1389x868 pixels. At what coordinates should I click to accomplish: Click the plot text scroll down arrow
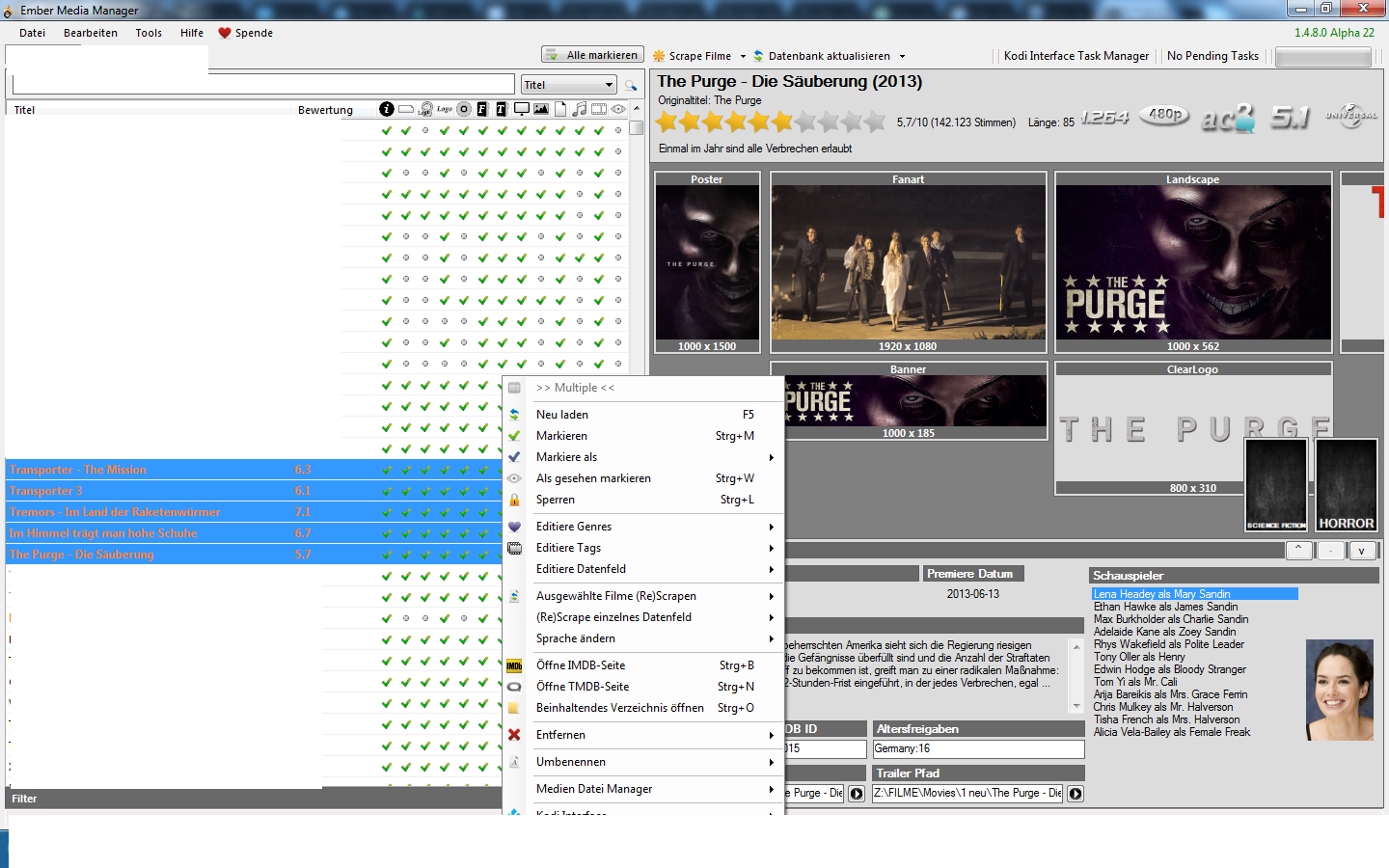point(1077,706)
